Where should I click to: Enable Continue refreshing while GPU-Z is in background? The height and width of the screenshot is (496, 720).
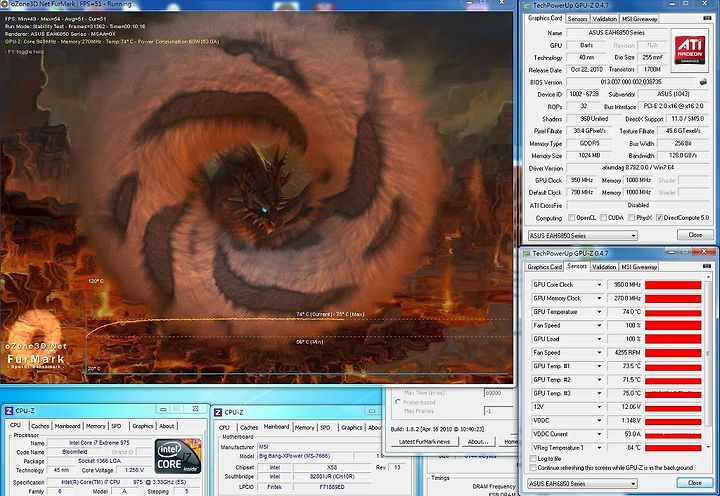533,468
